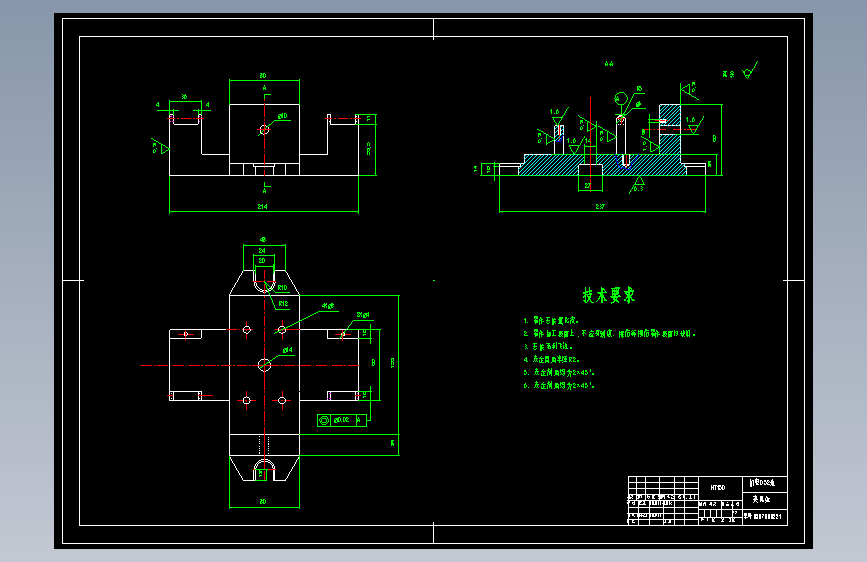Click the R10 radius label

[x=283, y=288]
